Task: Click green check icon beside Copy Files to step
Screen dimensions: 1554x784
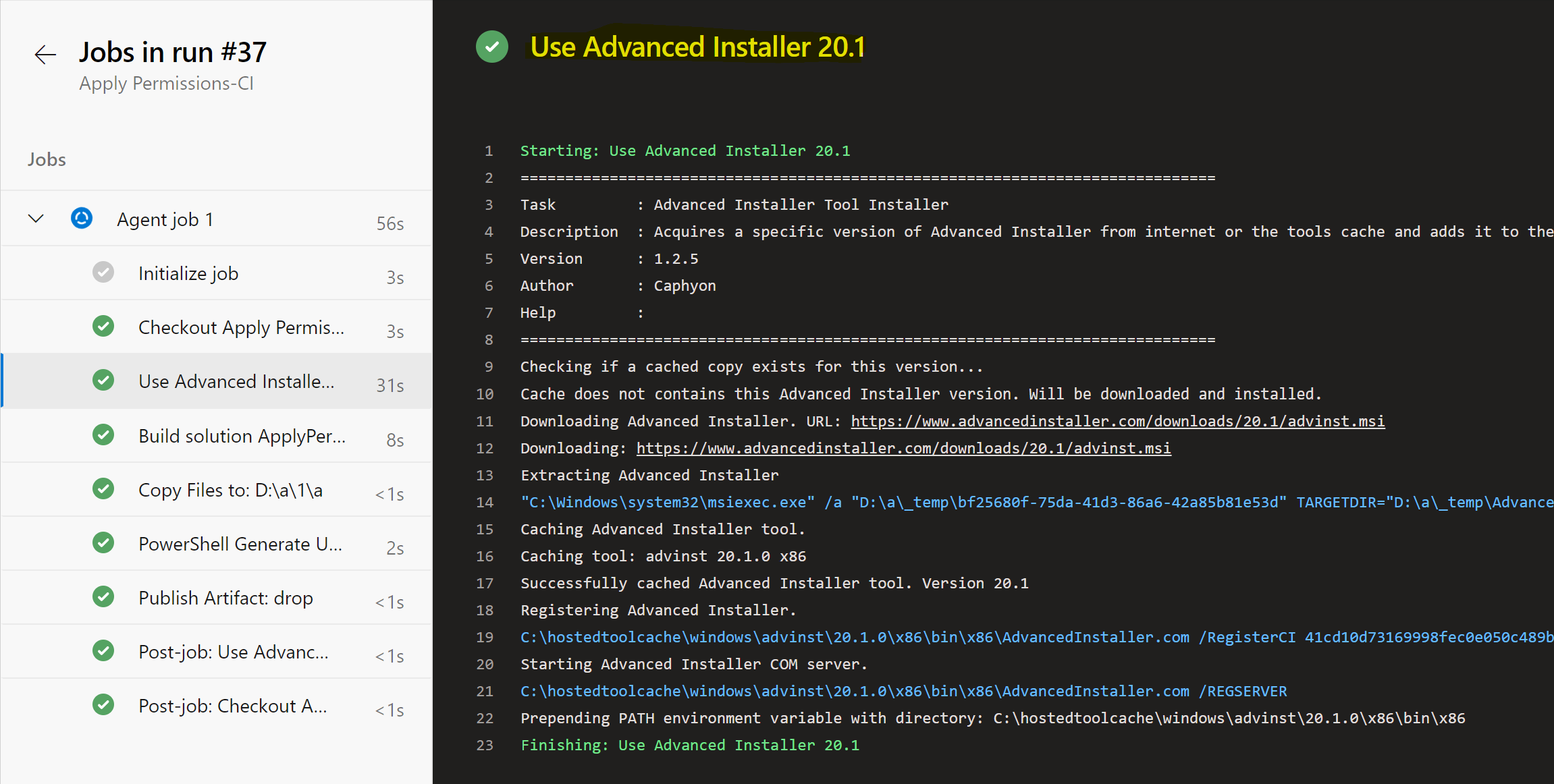Action: [103, 489]
